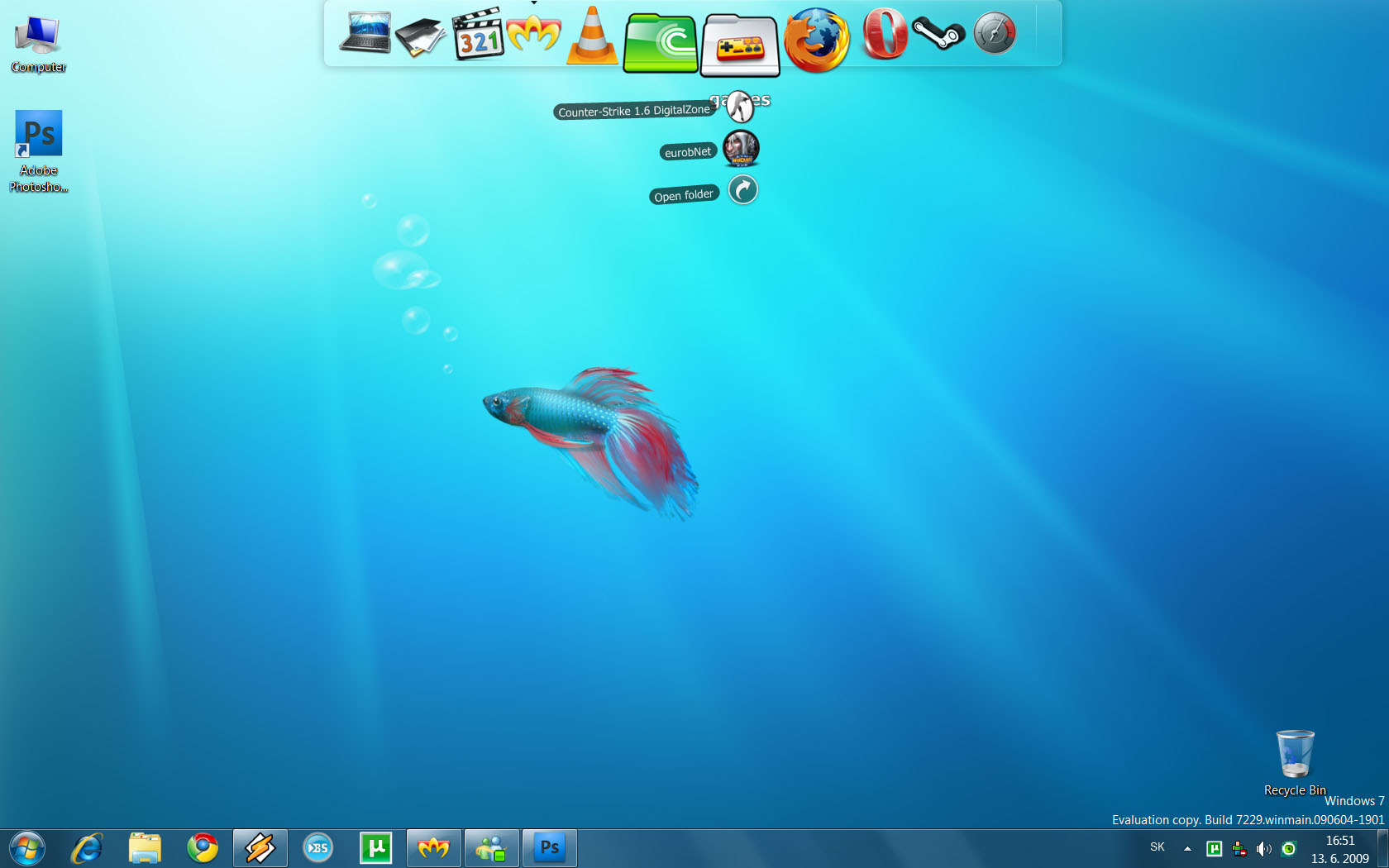Click the games folder stack in dock

740,45
